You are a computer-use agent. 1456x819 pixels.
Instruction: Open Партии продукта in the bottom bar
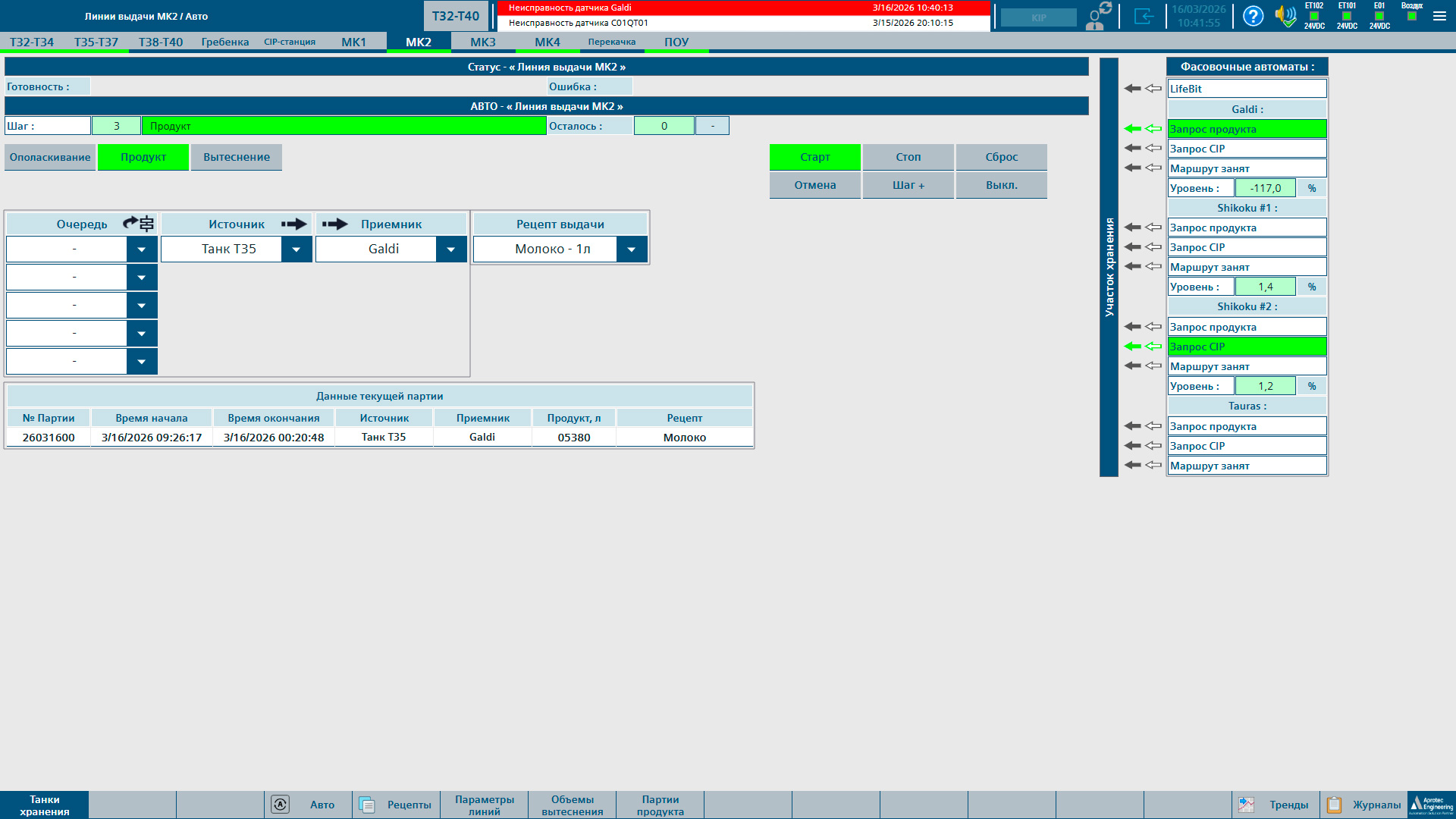(x=661, y=805)
